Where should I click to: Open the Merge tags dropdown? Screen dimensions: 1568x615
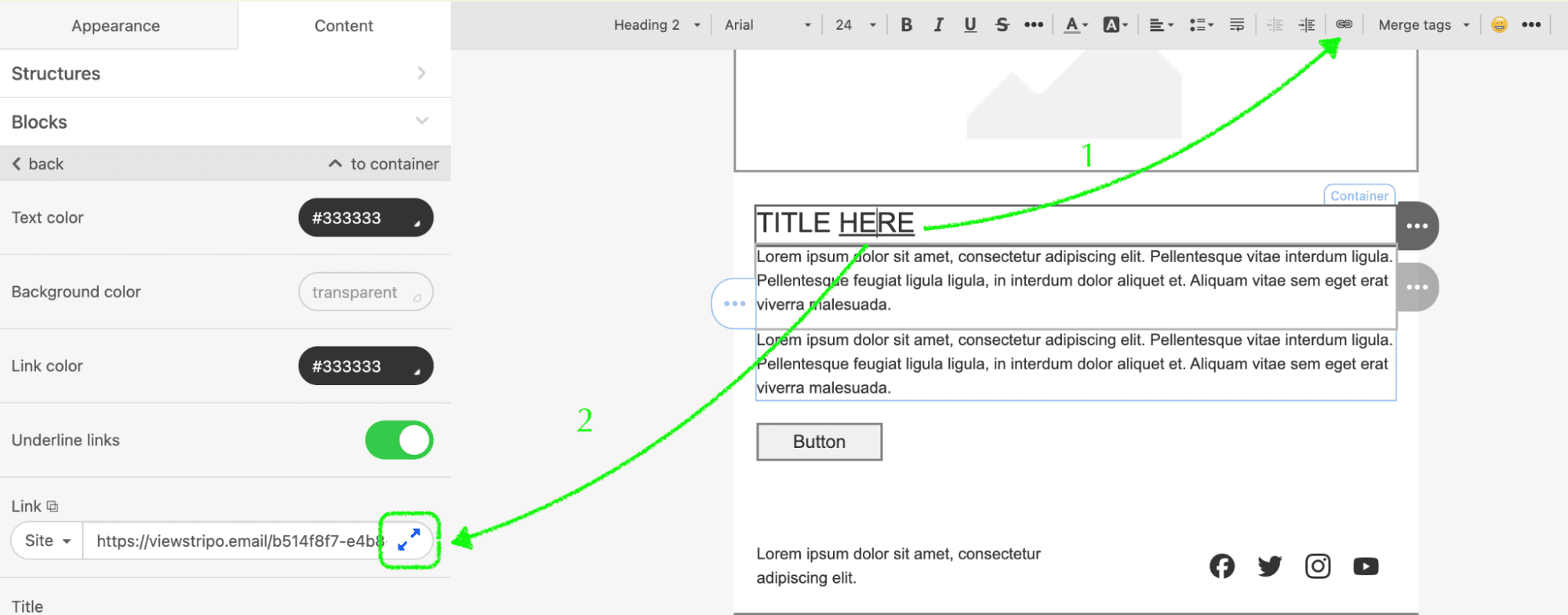coord(1423,25)
